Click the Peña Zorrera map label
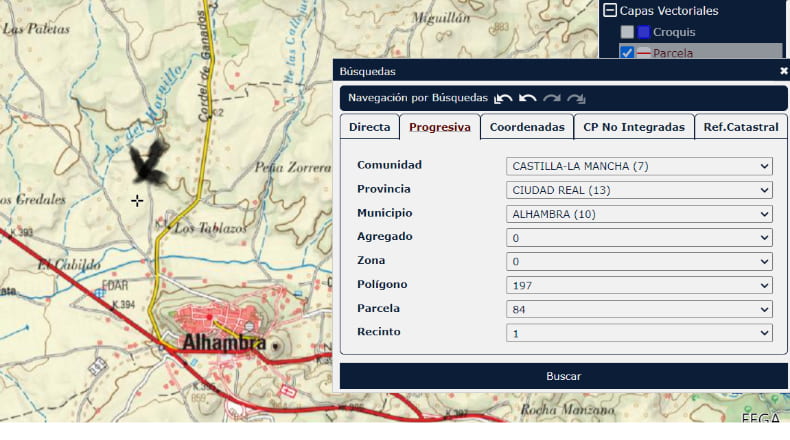 coord(293,167)
